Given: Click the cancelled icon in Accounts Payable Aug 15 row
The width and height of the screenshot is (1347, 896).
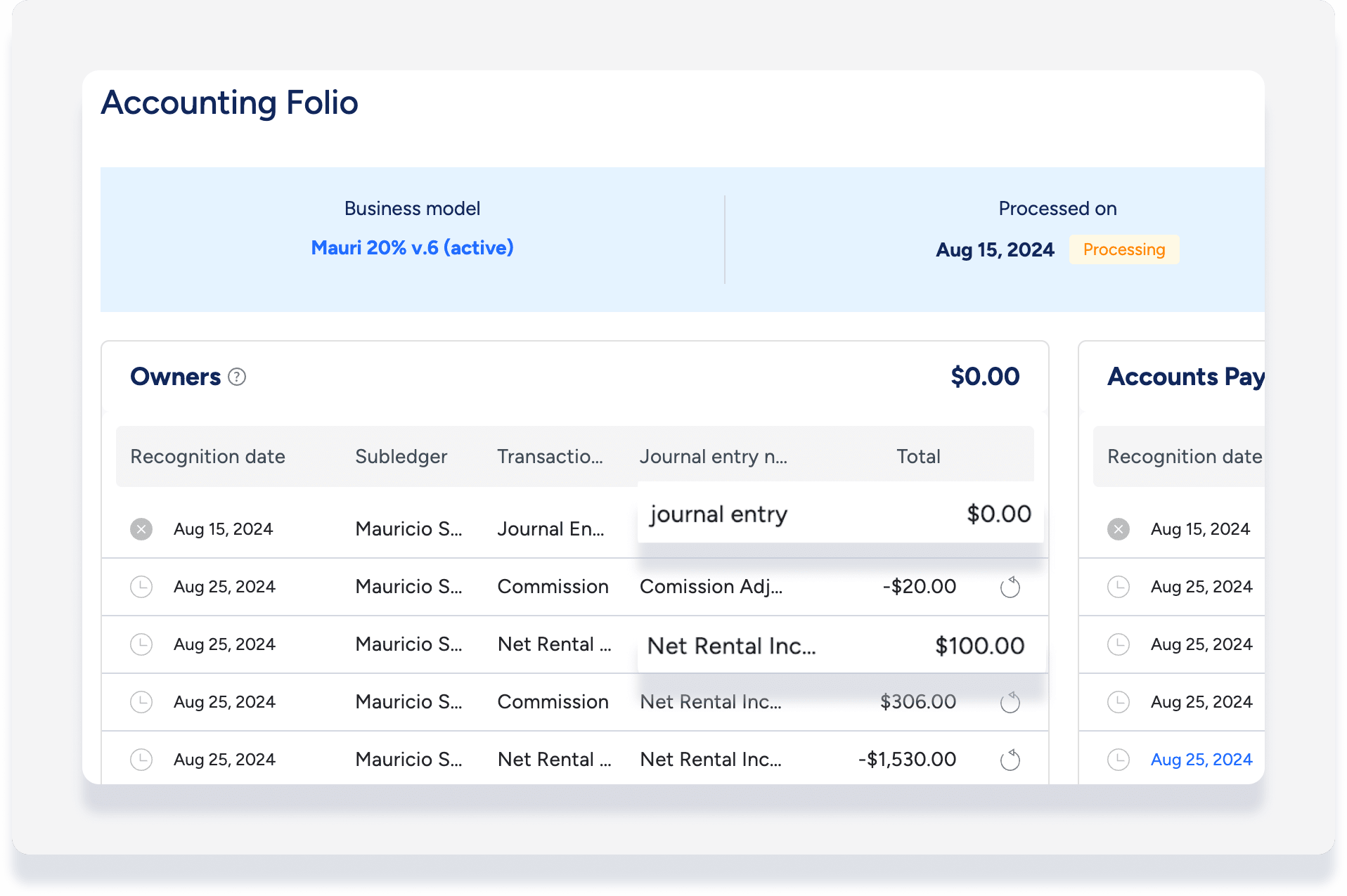Looking at the screenshot, I should coord(1118,529).
